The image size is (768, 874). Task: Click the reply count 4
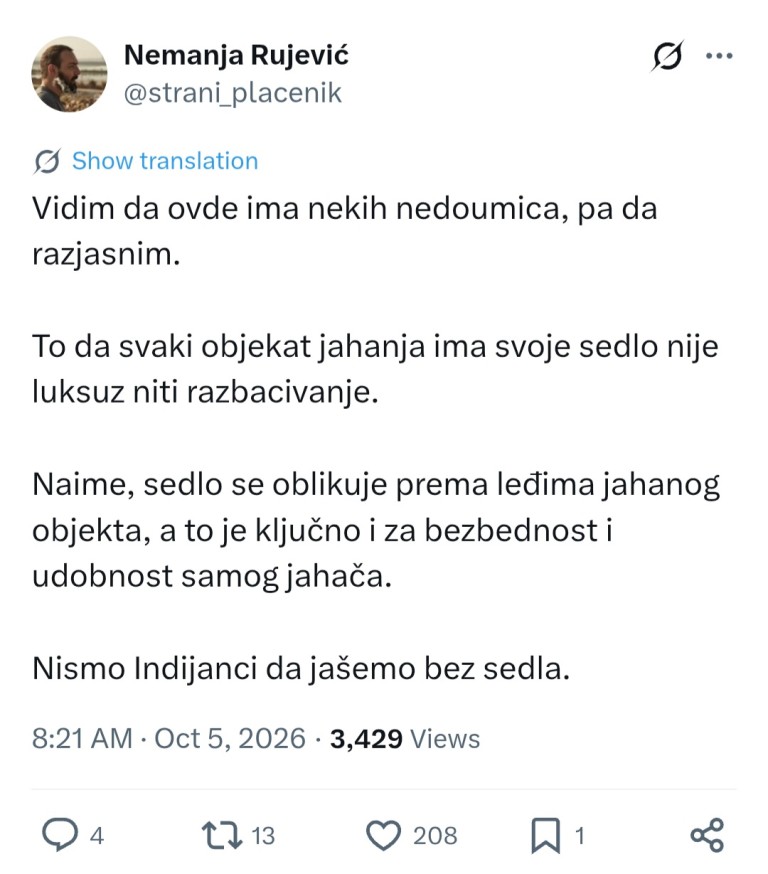(97, 836)
